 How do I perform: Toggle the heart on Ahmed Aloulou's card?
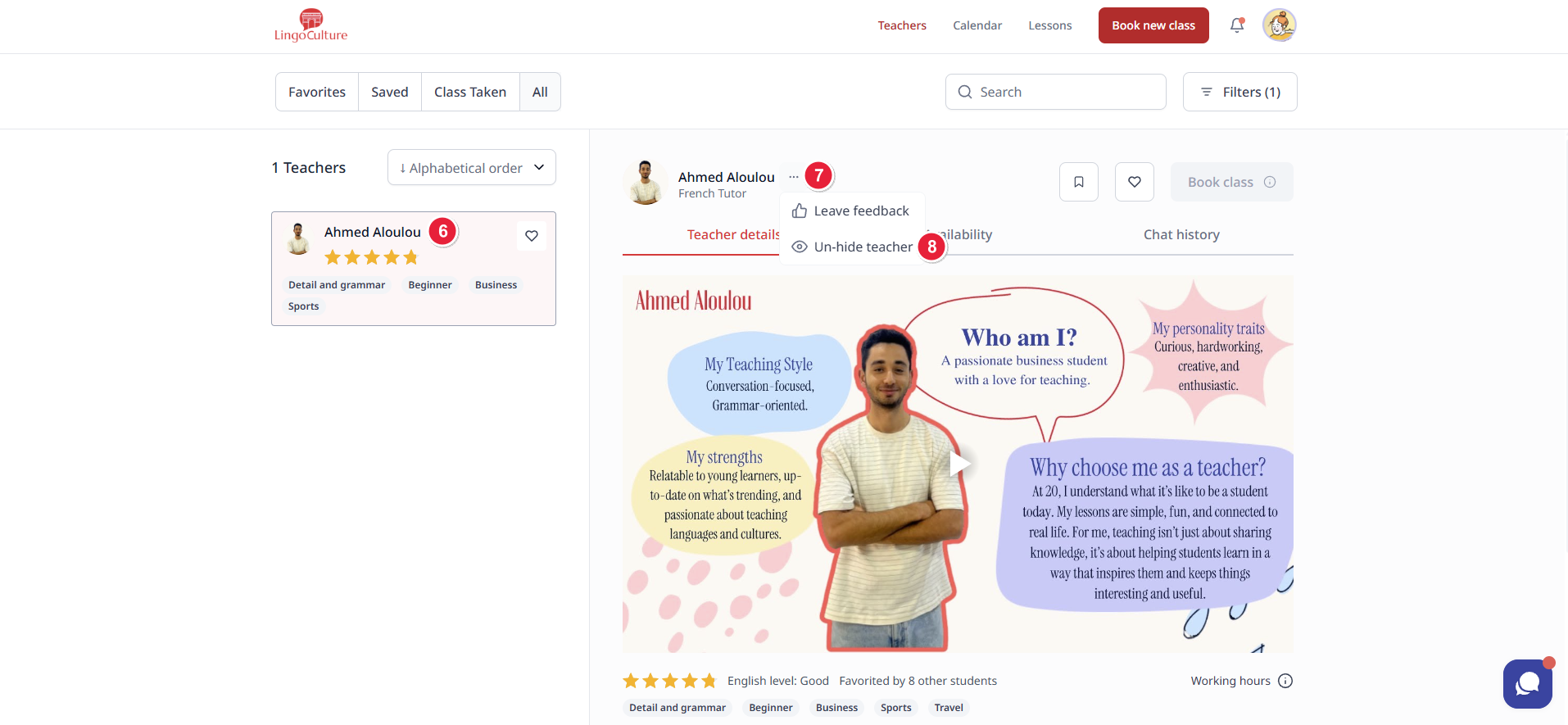[532, 236]
